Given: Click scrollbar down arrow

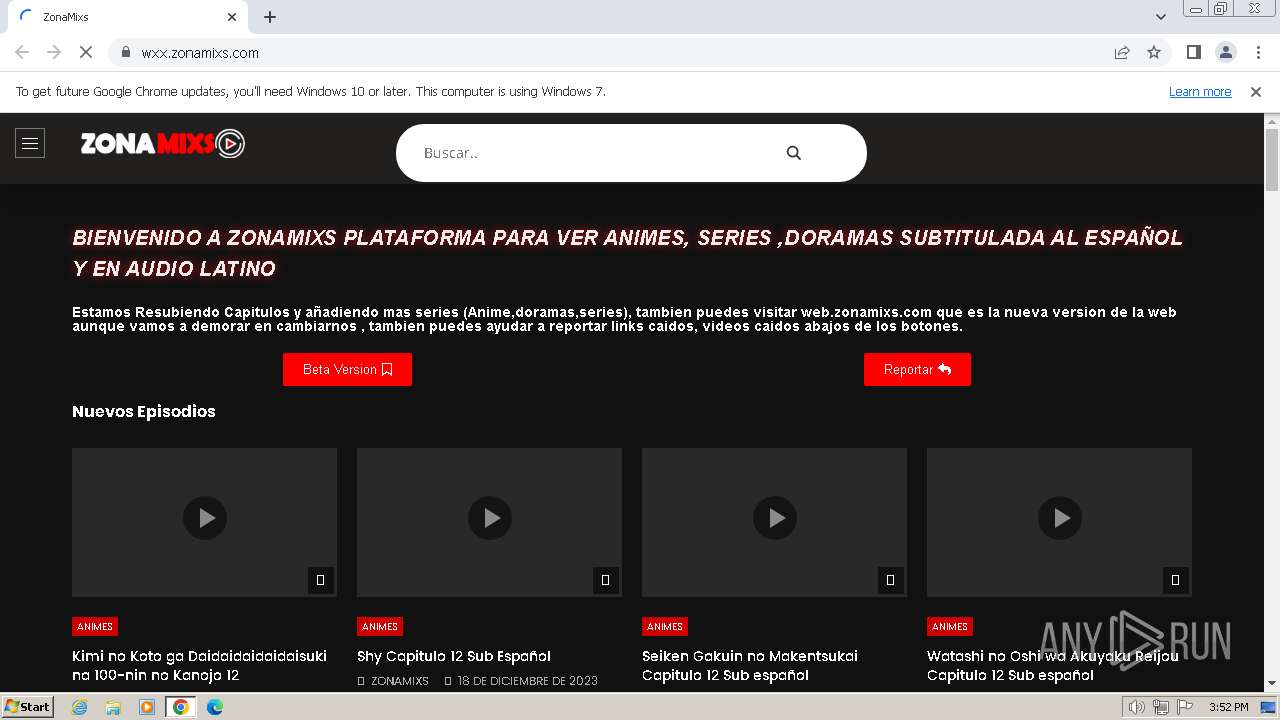Looking at the screenshot, I should click(1272, 683).
